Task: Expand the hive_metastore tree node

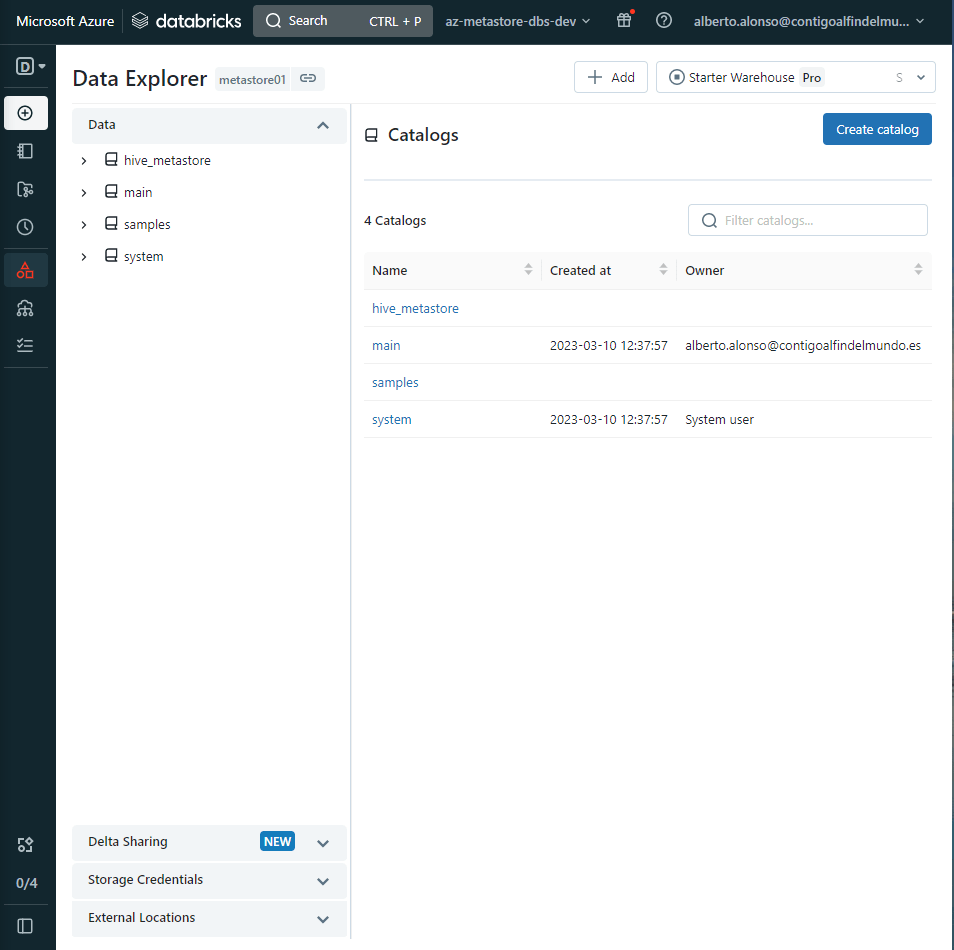Action: [x=84, y=161]
